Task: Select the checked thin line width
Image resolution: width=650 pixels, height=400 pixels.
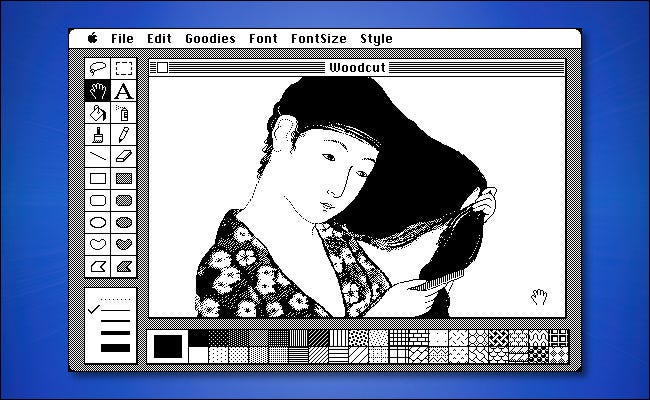Action: [116, 311]
